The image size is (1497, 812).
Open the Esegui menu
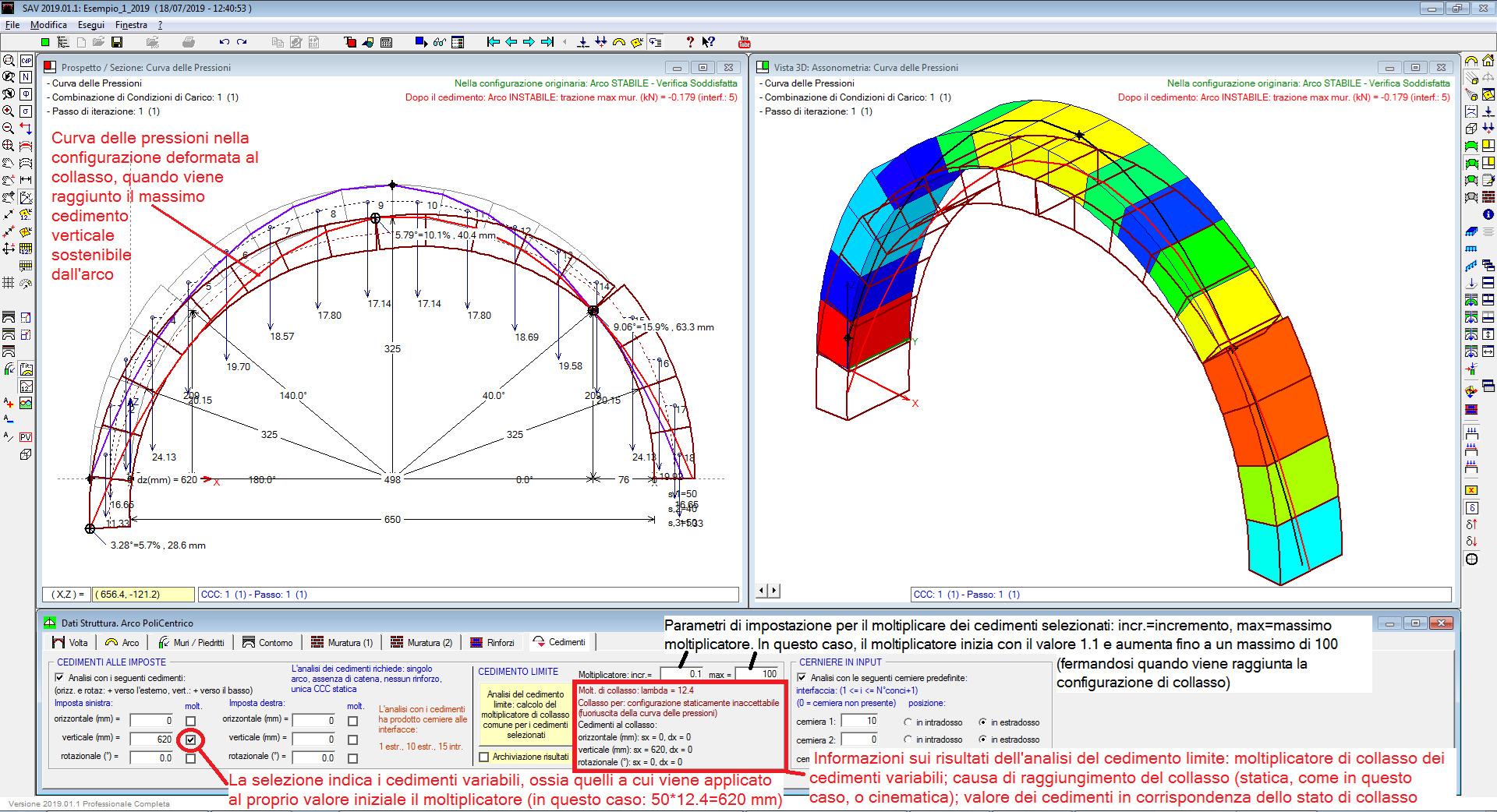tap(90, 25)
